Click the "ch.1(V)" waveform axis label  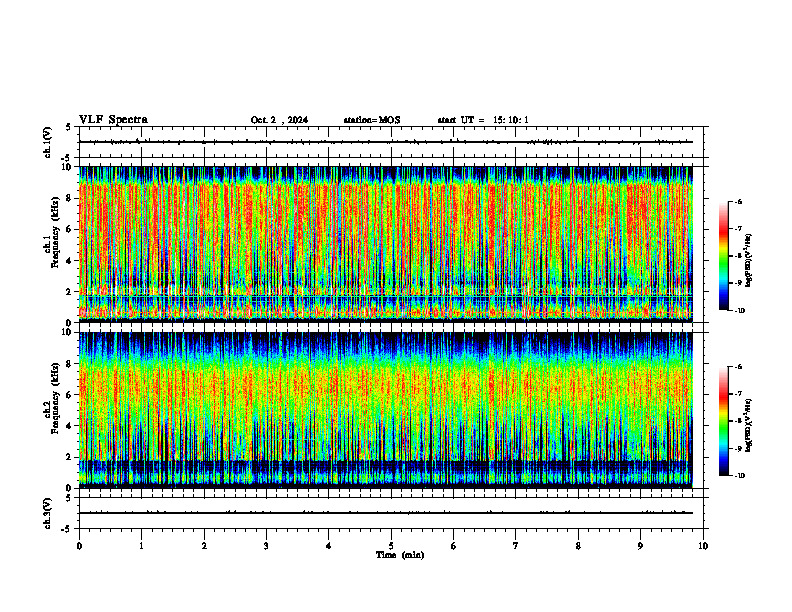[x=48, y=142]
